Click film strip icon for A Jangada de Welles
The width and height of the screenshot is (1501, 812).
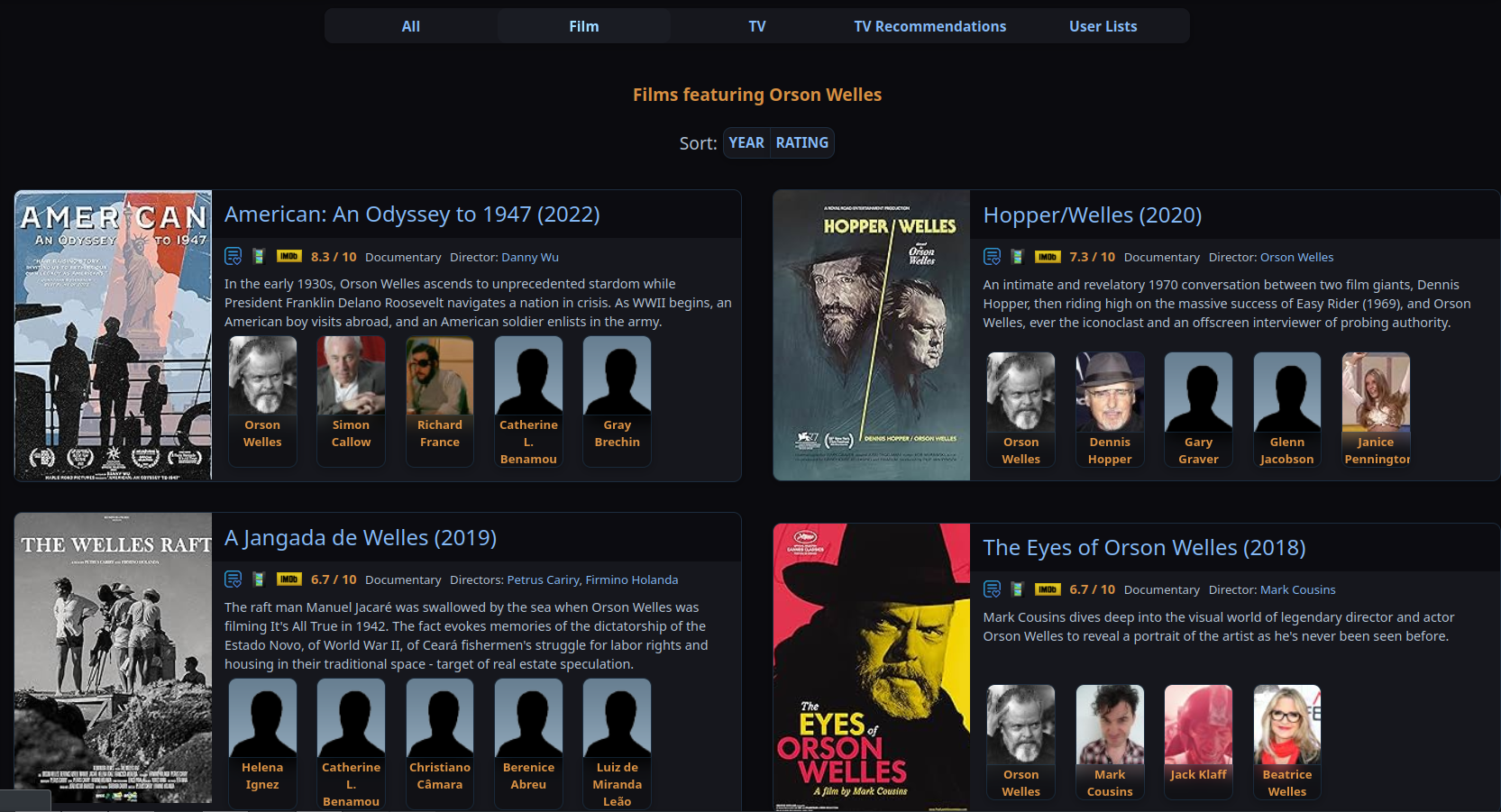259,579
